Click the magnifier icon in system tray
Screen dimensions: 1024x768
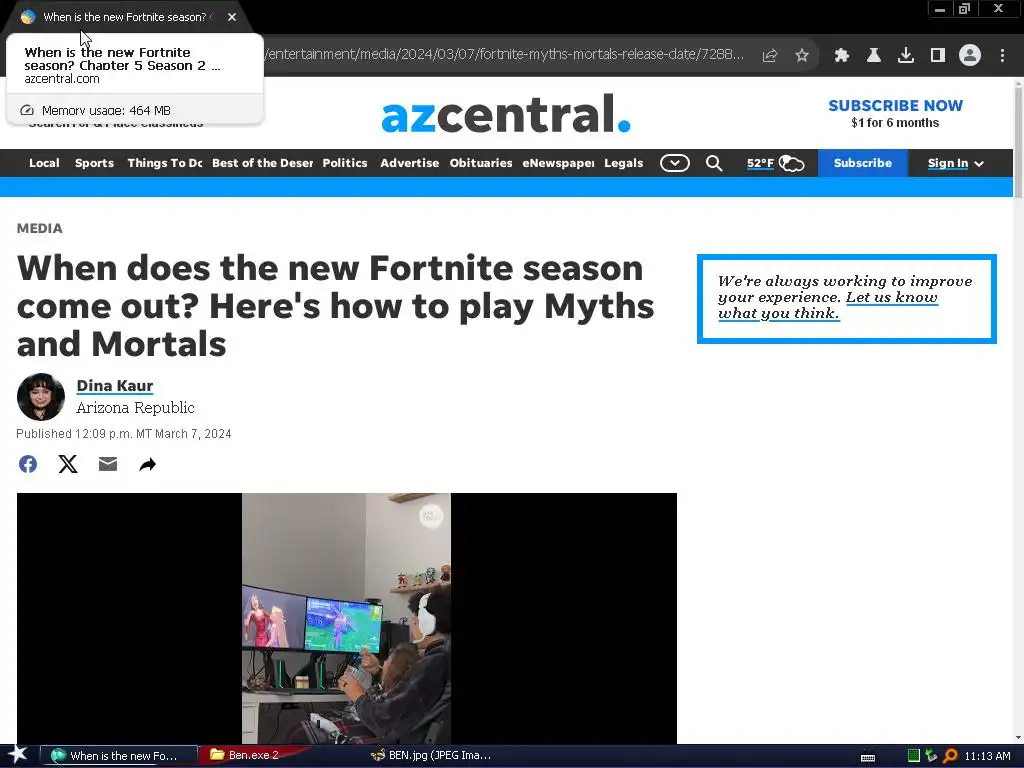pos(950,756)
